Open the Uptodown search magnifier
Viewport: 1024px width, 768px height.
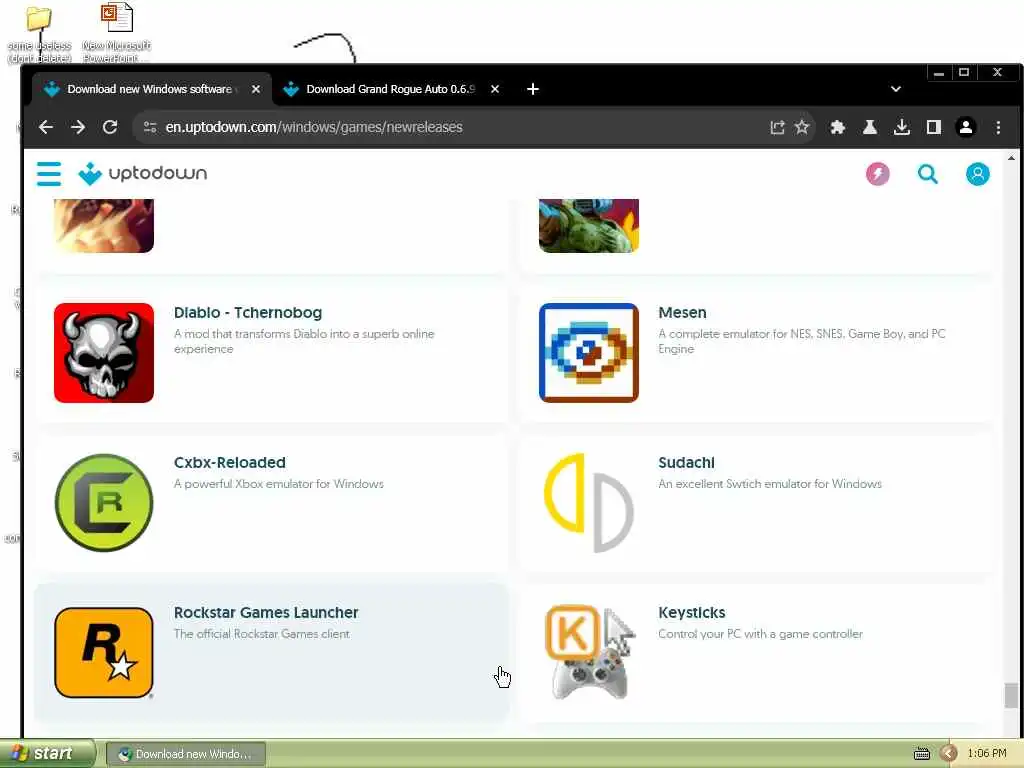927,174
